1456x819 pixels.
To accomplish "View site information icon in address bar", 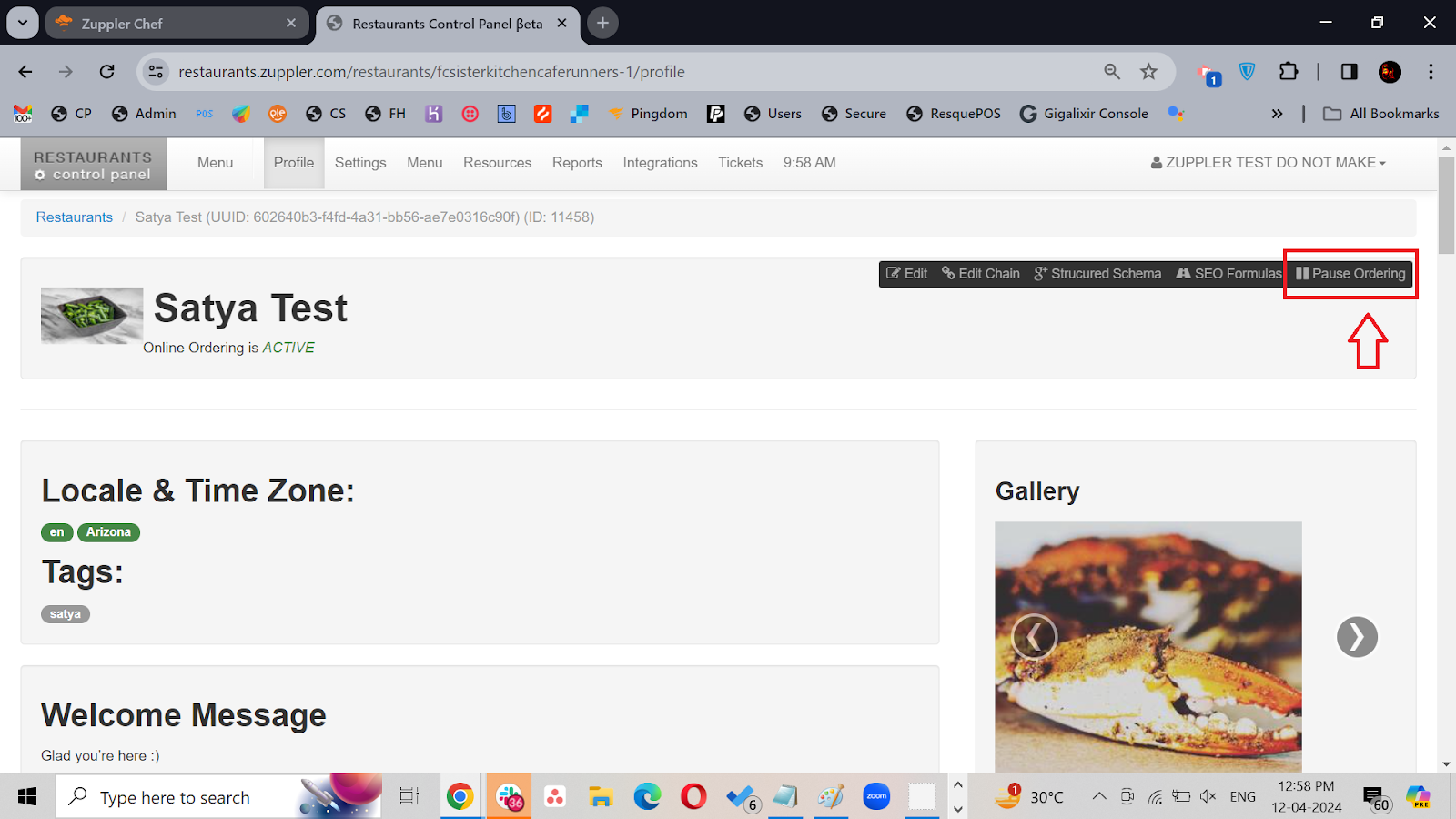I will pyautogui.click(x=157, y=72).
